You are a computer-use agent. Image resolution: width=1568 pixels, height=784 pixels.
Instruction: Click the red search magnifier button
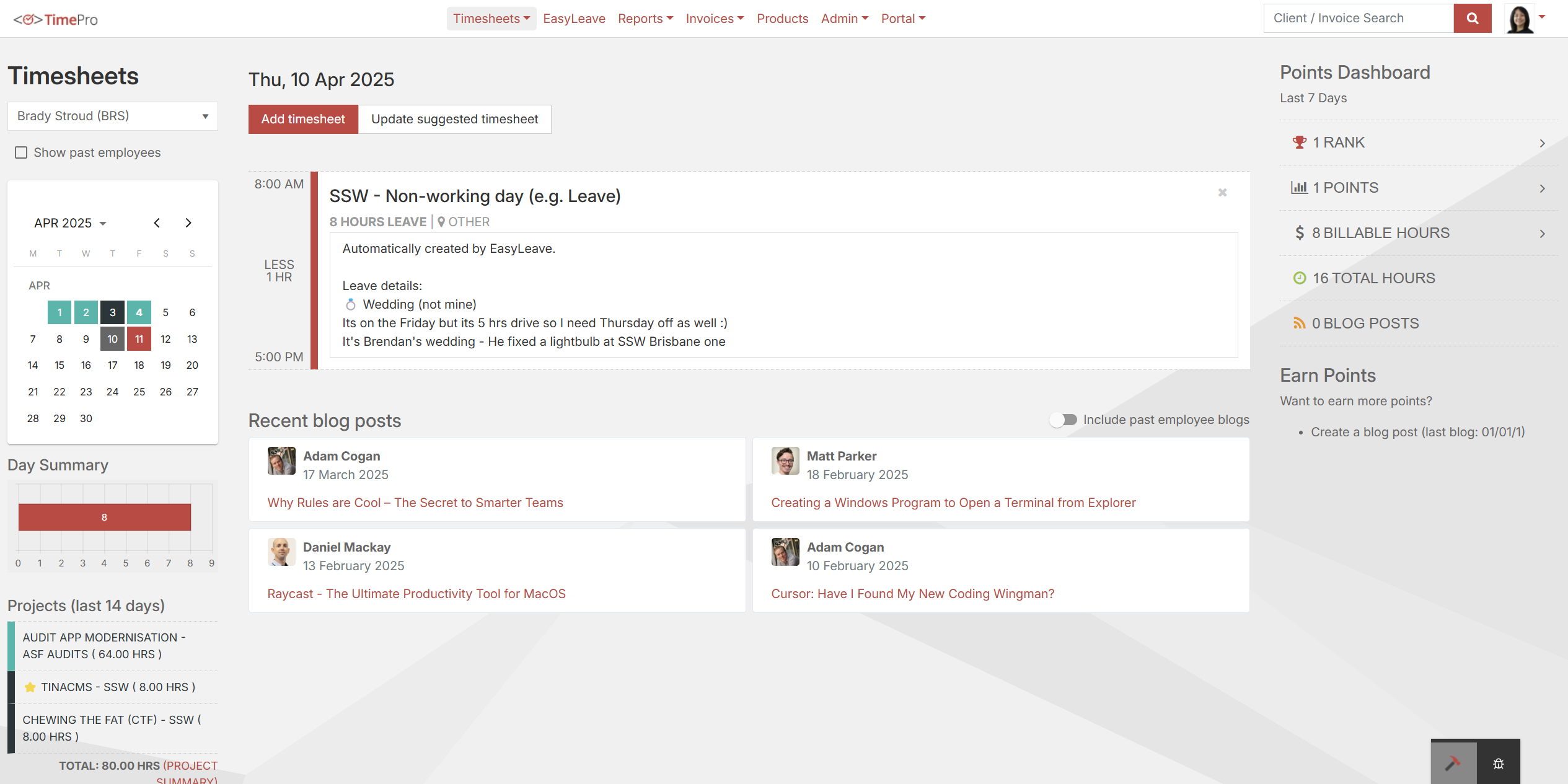coord(1472,19)
